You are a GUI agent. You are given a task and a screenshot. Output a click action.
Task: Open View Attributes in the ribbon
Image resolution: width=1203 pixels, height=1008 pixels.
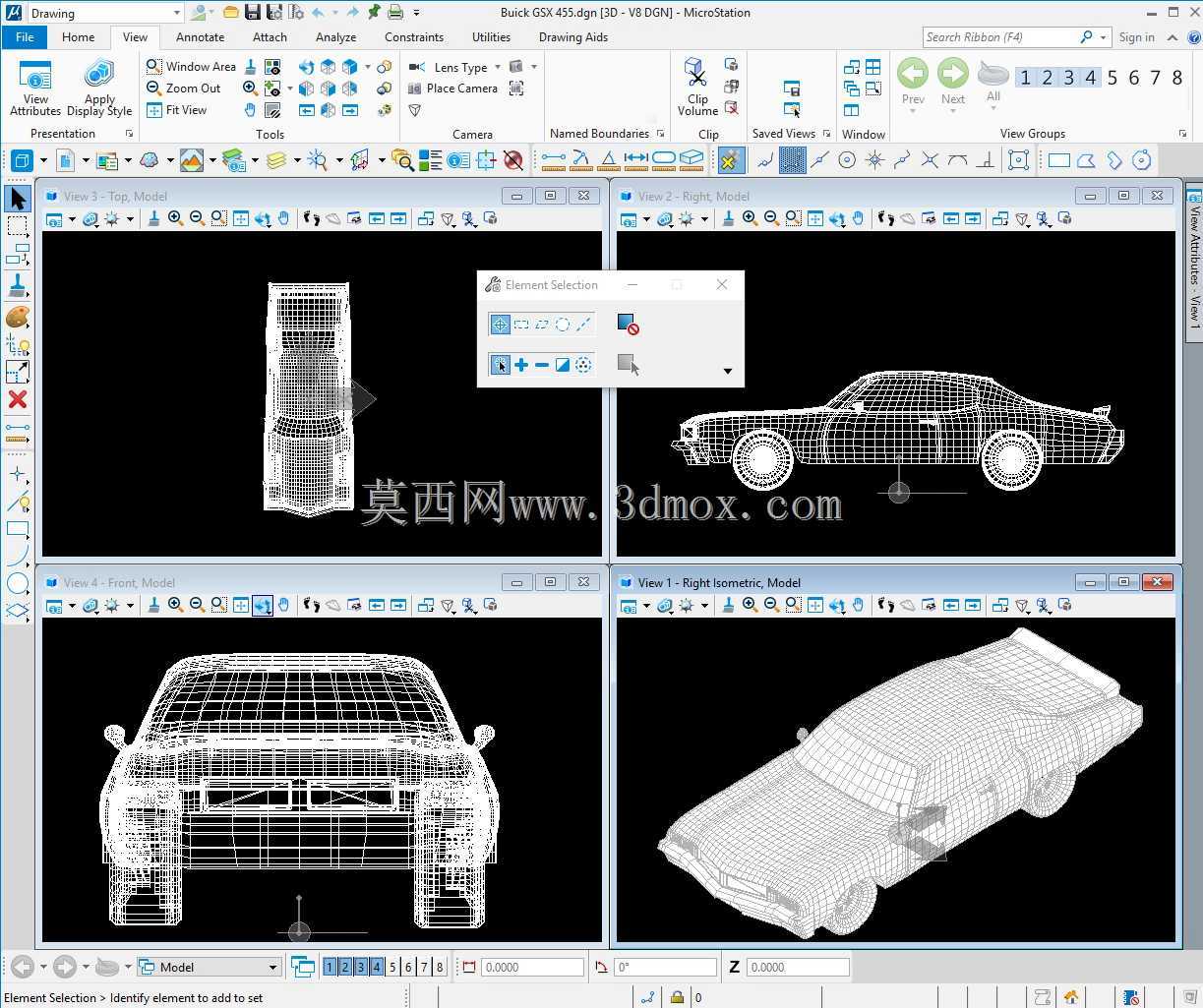[x=35, y=88]
